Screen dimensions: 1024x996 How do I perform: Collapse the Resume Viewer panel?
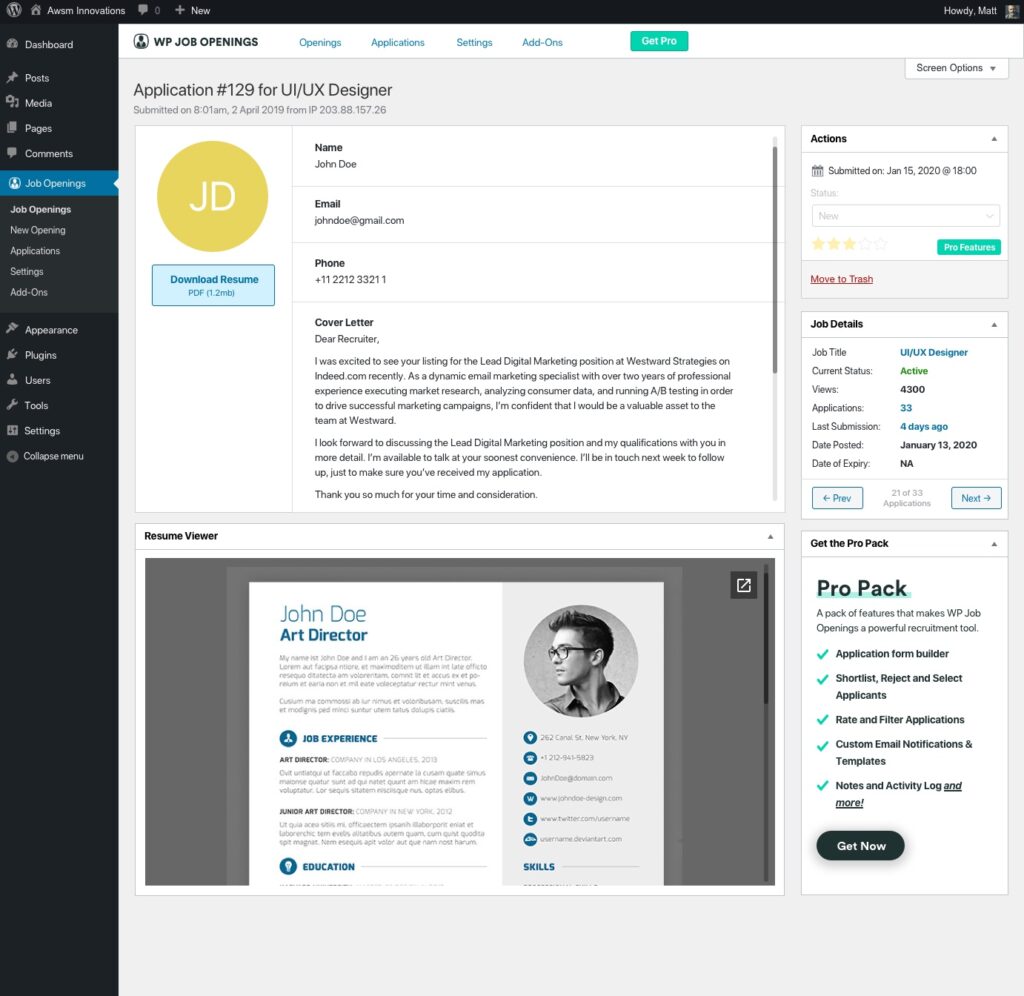pos(771,537)
